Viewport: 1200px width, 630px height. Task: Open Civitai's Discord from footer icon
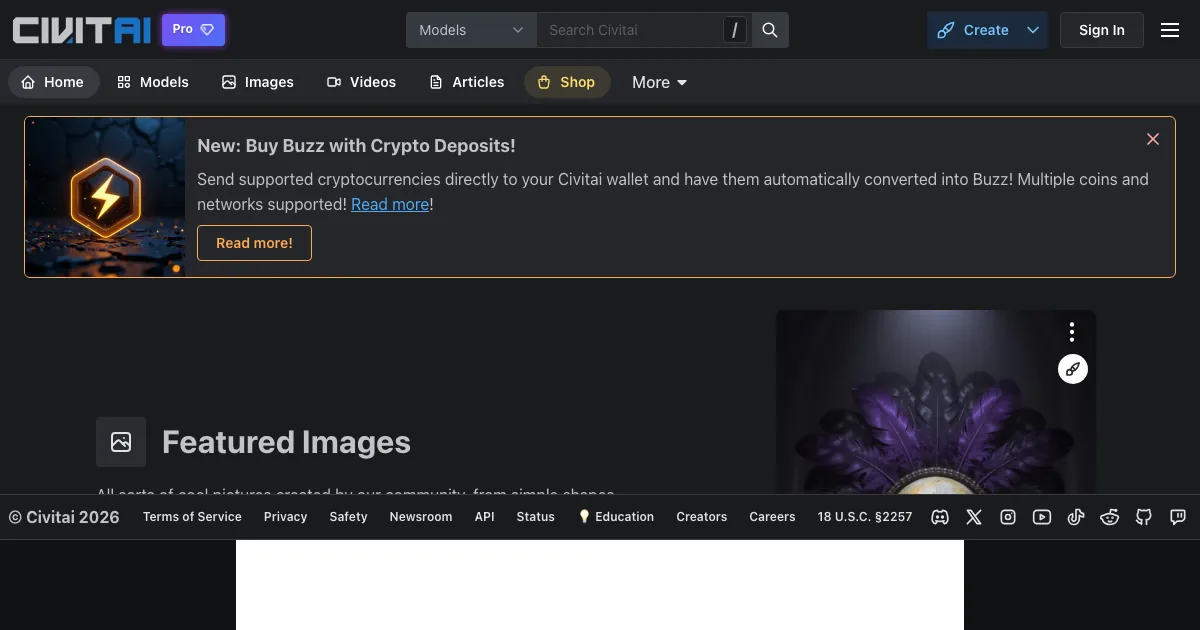[x=940, y=517]
